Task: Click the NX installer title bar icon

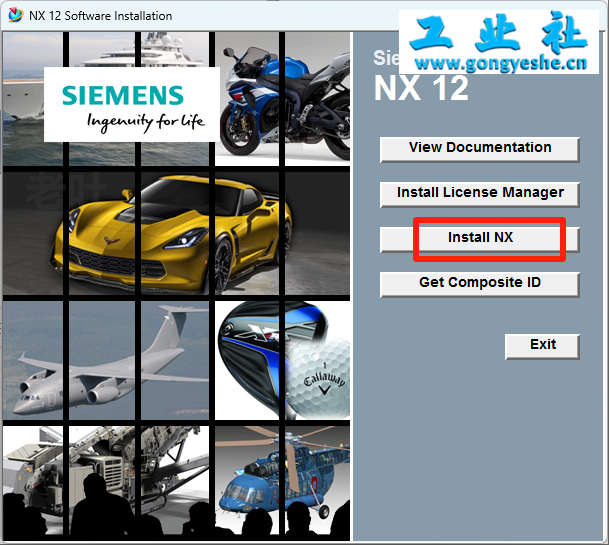Action: pyautogui.click(x=15, y=15)
